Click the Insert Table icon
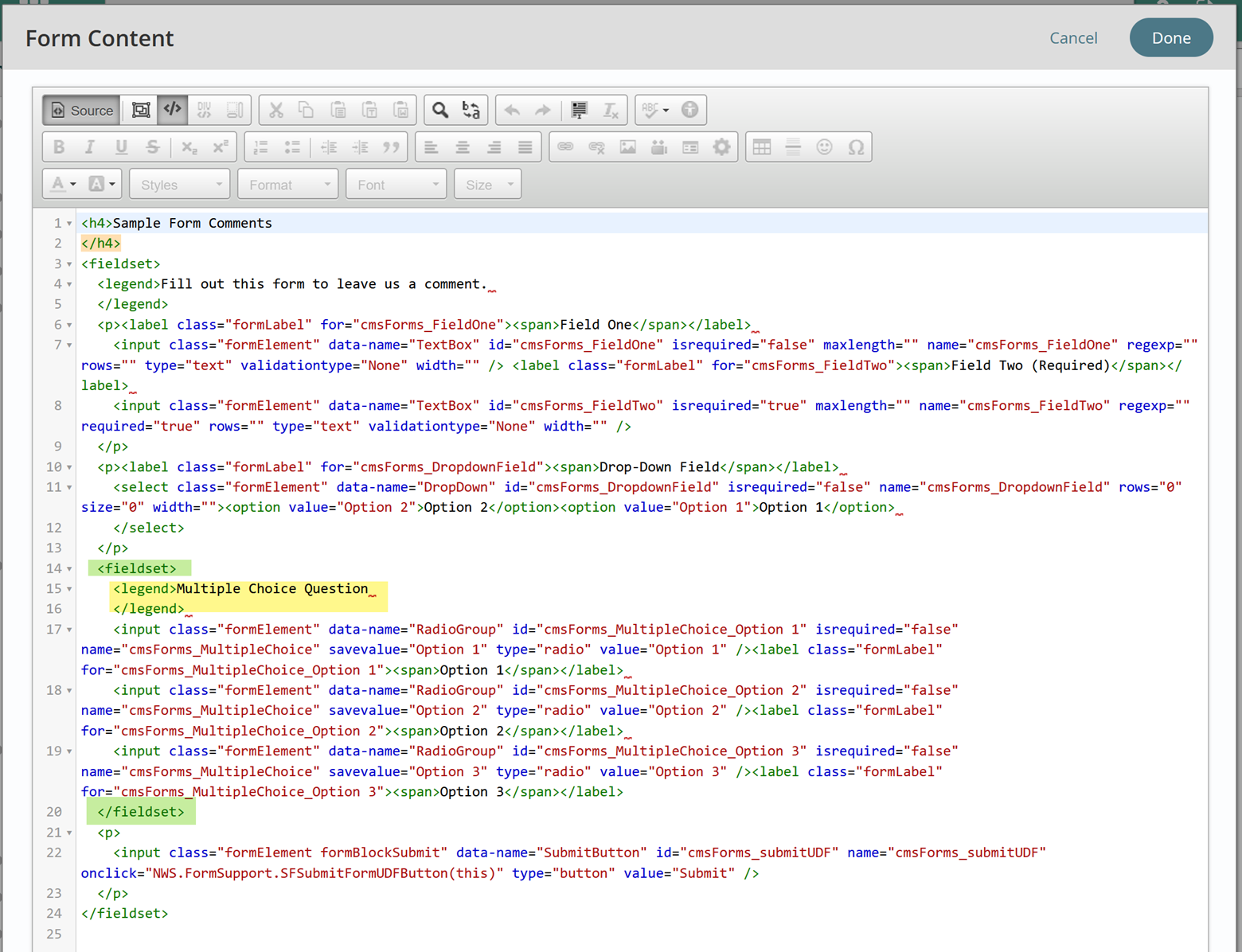Screen dimensions: 1242x952 coord(762,147)
